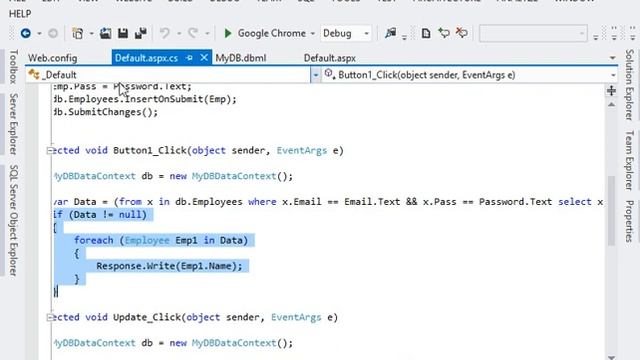Open the Google Chrome browser target dropdown
640x360 pixels.
tap(313, 33)
